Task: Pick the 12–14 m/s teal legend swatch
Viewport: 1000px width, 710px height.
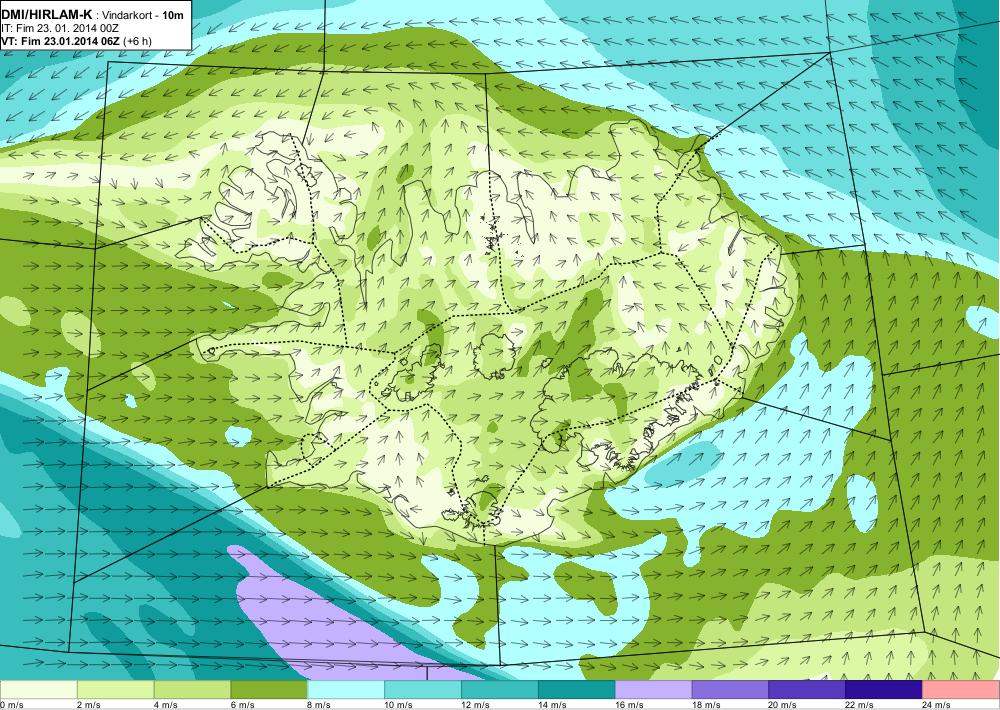Action: 499,690
